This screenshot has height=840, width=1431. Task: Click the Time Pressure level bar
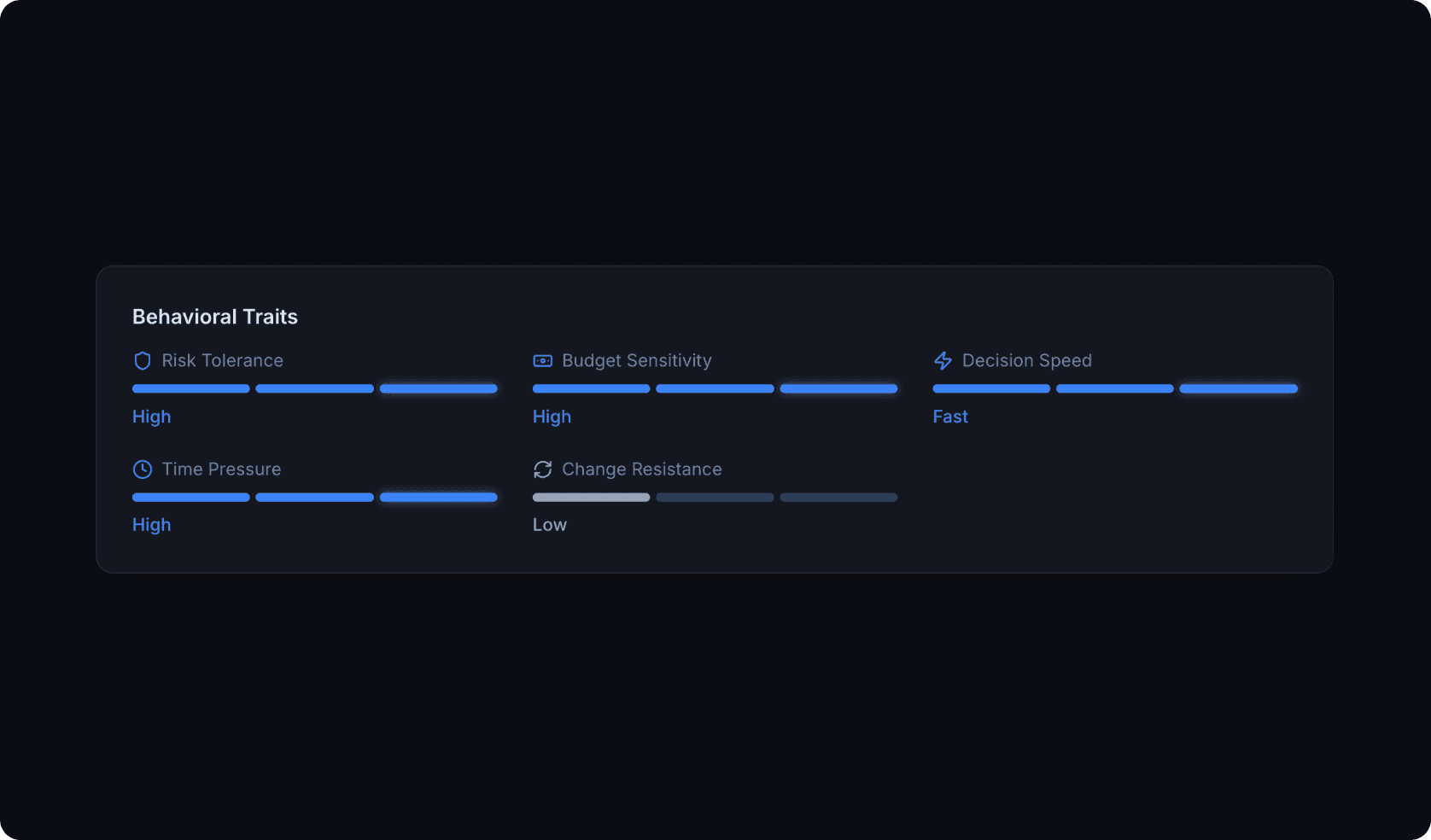pyautogui.click(x=315, y=497)
